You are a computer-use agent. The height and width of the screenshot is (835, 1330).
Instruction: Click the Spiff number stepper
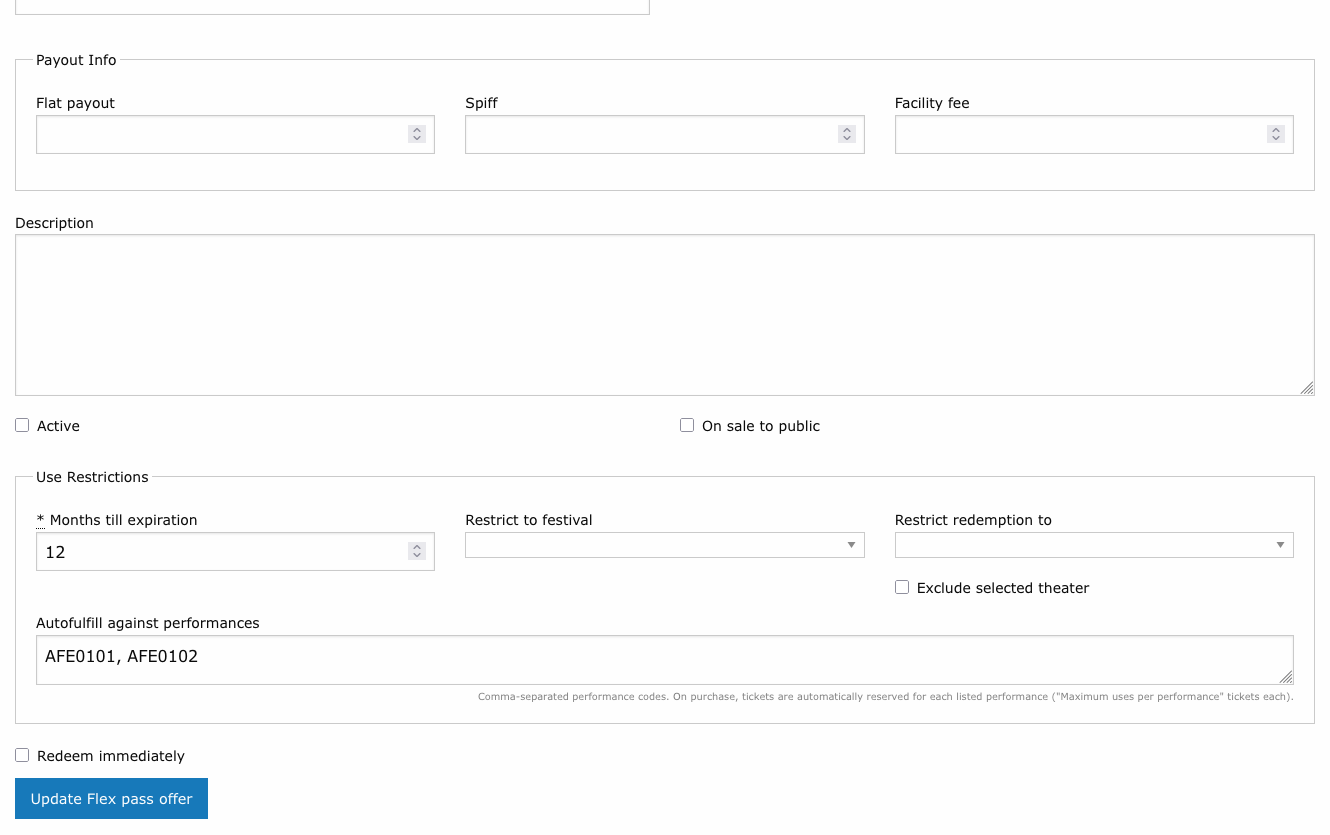pyautogui.click(x=847, y=134)
